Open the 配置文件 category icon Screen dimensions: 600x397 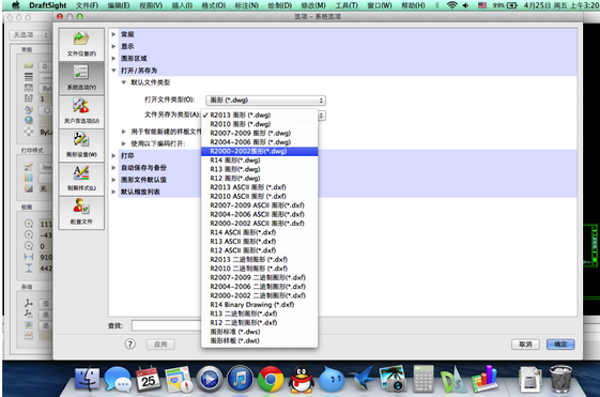coord(81,212)
